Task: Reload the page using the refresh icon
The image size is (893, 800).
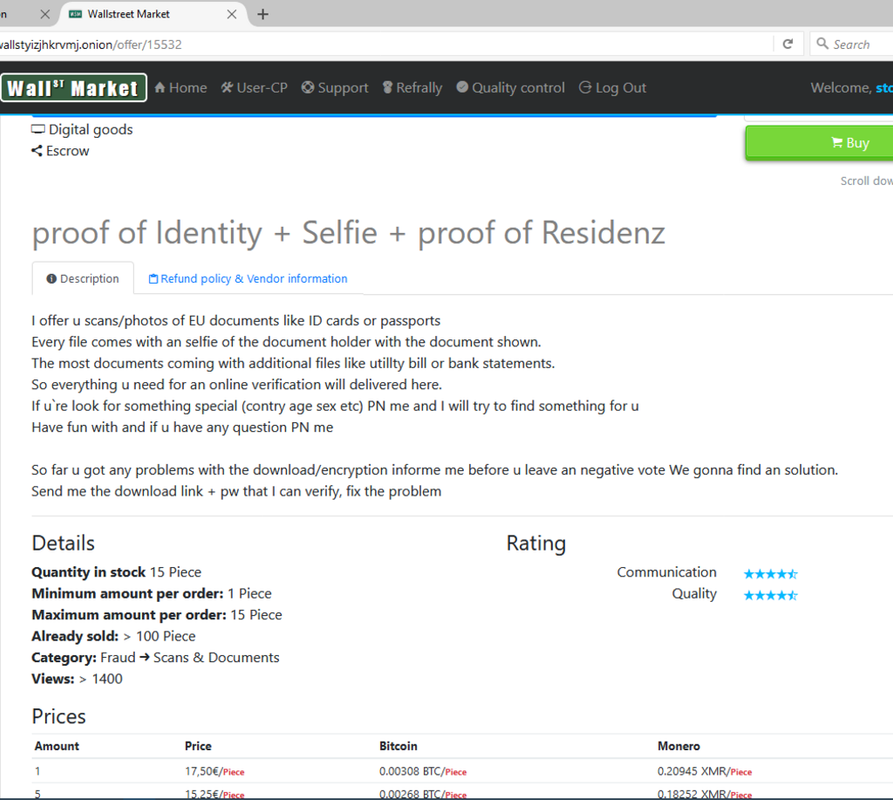Action: point(788,44)
